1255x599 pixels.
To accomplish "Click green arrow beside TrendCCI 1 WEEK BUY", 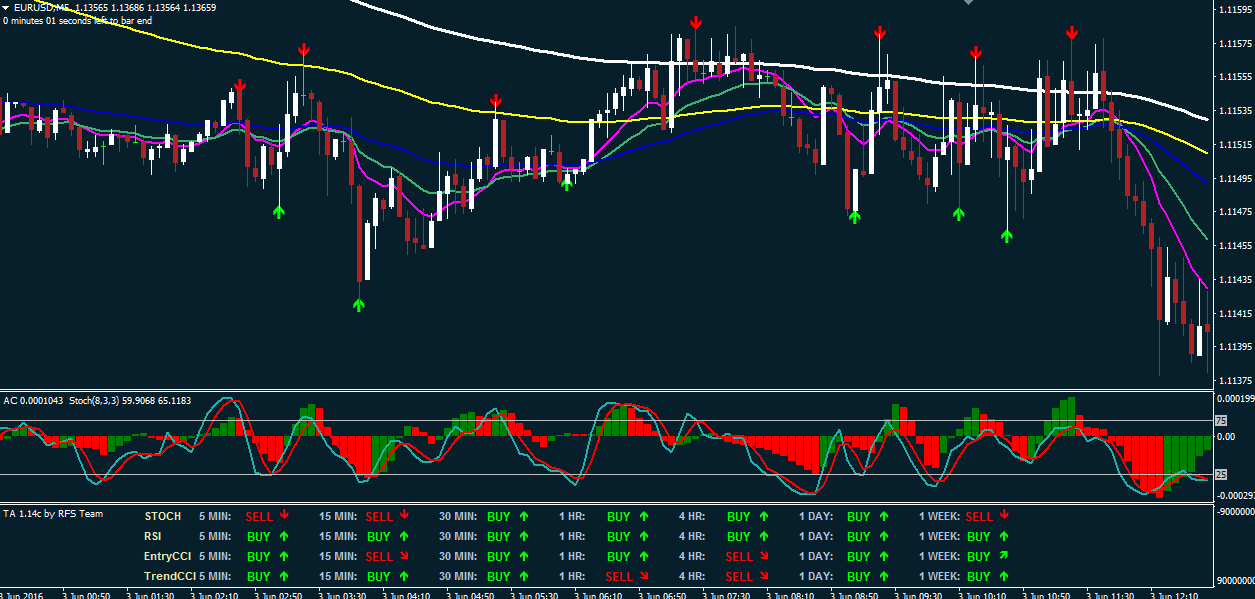I will point(1004,576).
